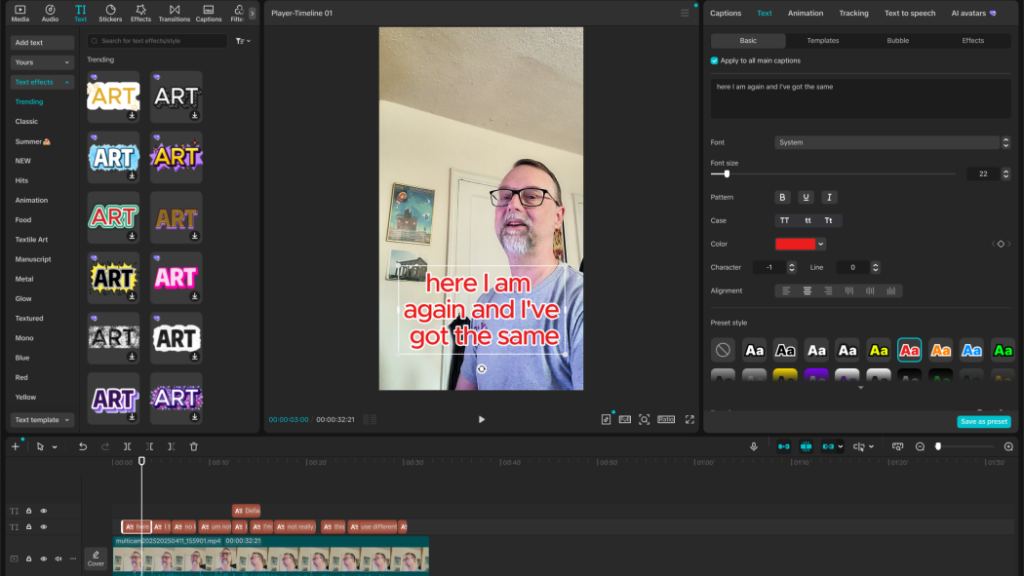1024x576 pixels.
Task: Click the Font size slider handle
Action: (727, 174)
